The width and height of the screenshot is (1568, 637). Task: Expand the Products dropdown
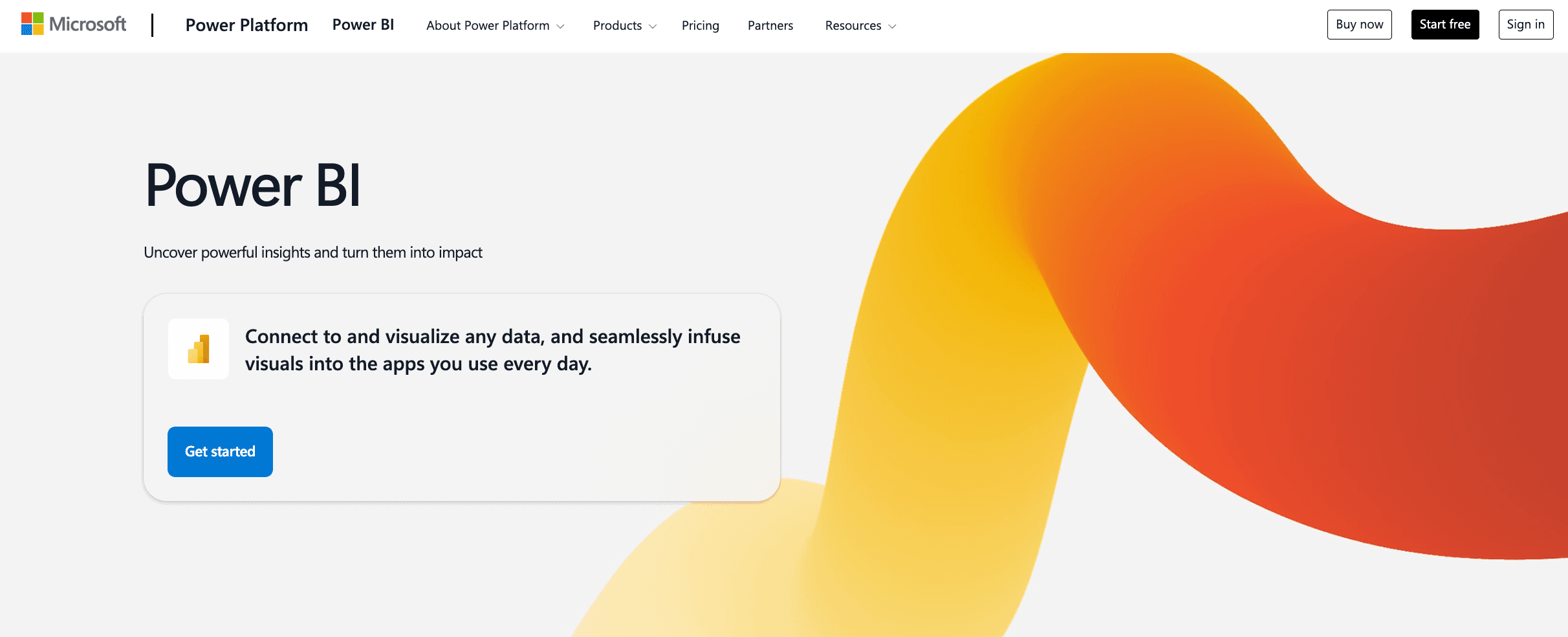point(624,25)
